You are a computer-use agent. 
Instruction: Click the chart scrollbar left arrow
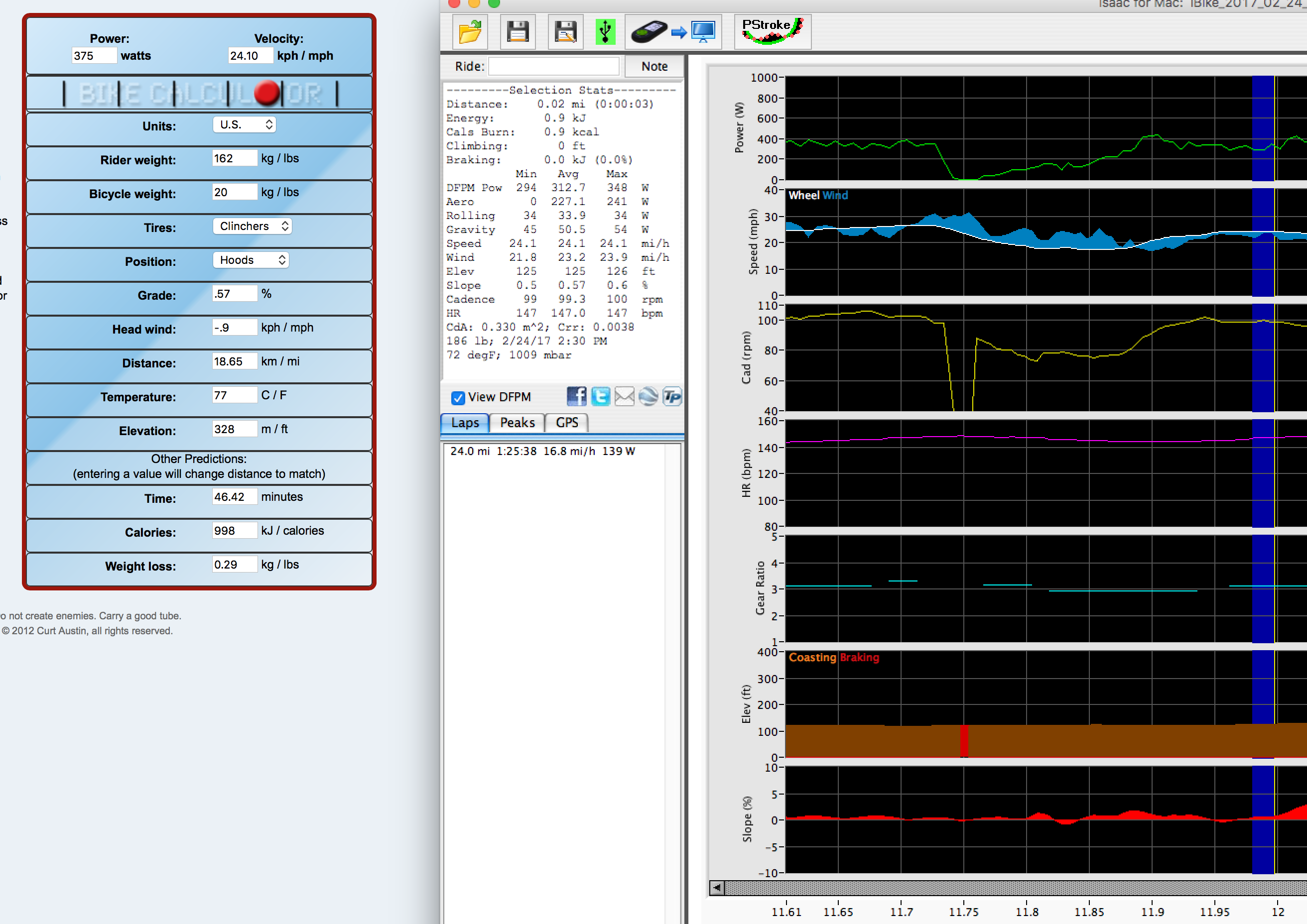[717, 888]
